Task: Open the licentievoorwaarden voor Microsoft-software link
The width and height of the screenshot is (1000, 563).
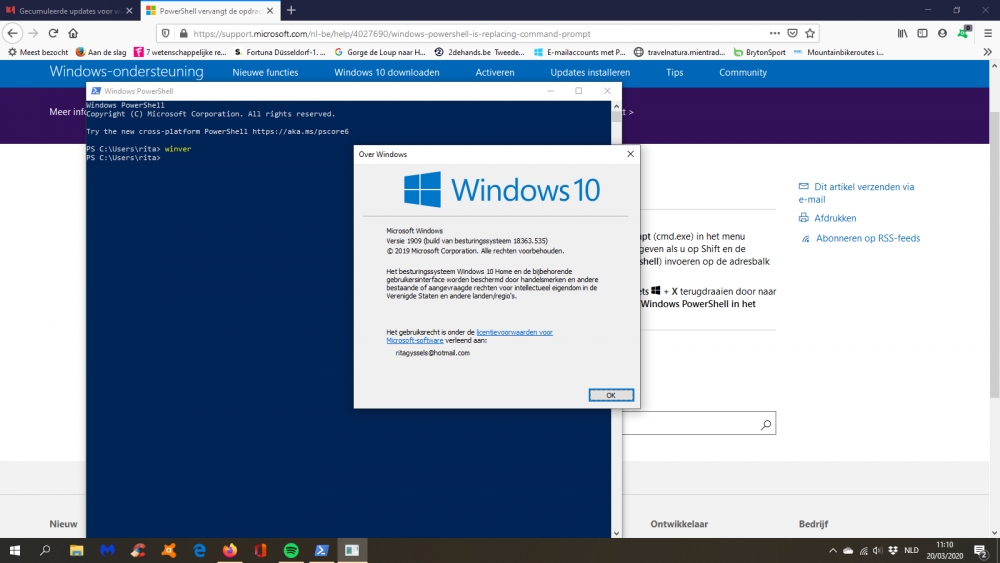Action: 514,332
